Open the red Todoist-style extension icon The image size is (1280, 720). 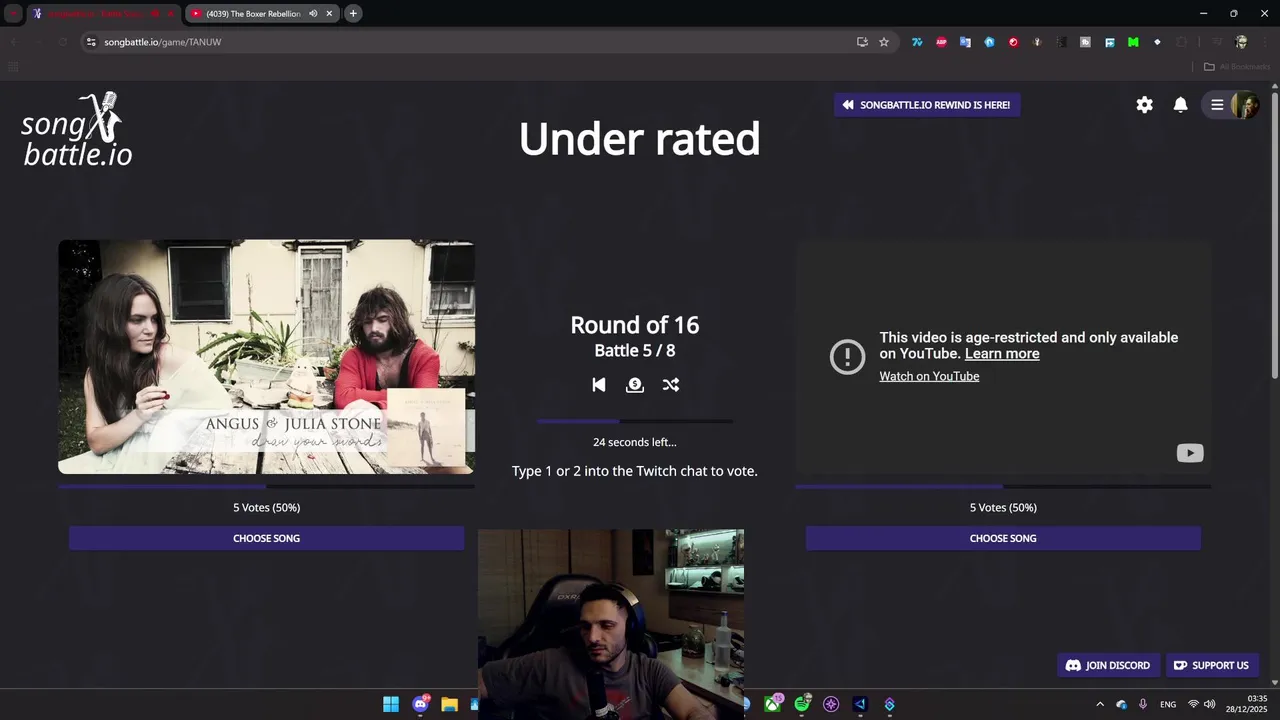click(x=1013, y=42)
